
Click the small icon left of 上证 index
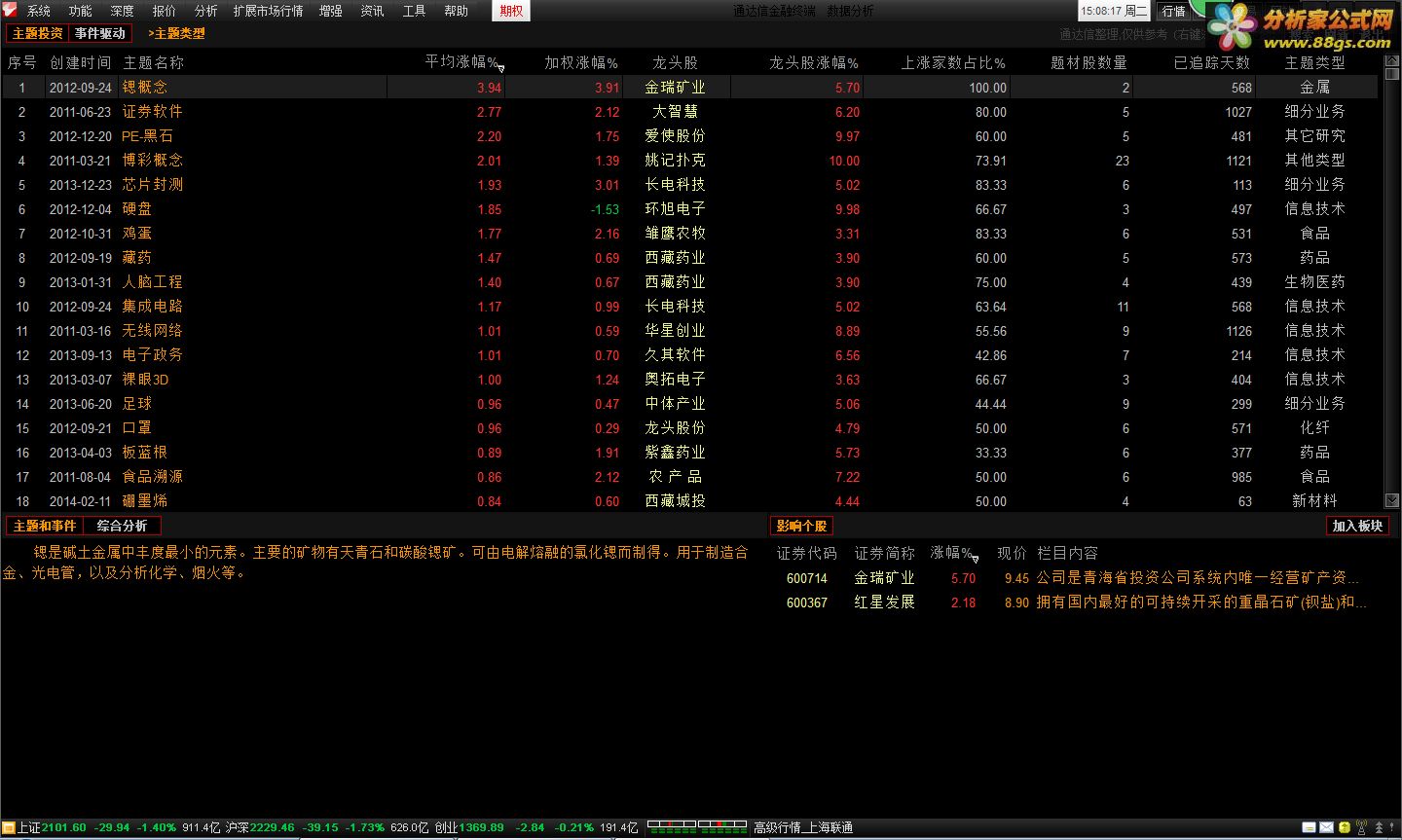9,827
